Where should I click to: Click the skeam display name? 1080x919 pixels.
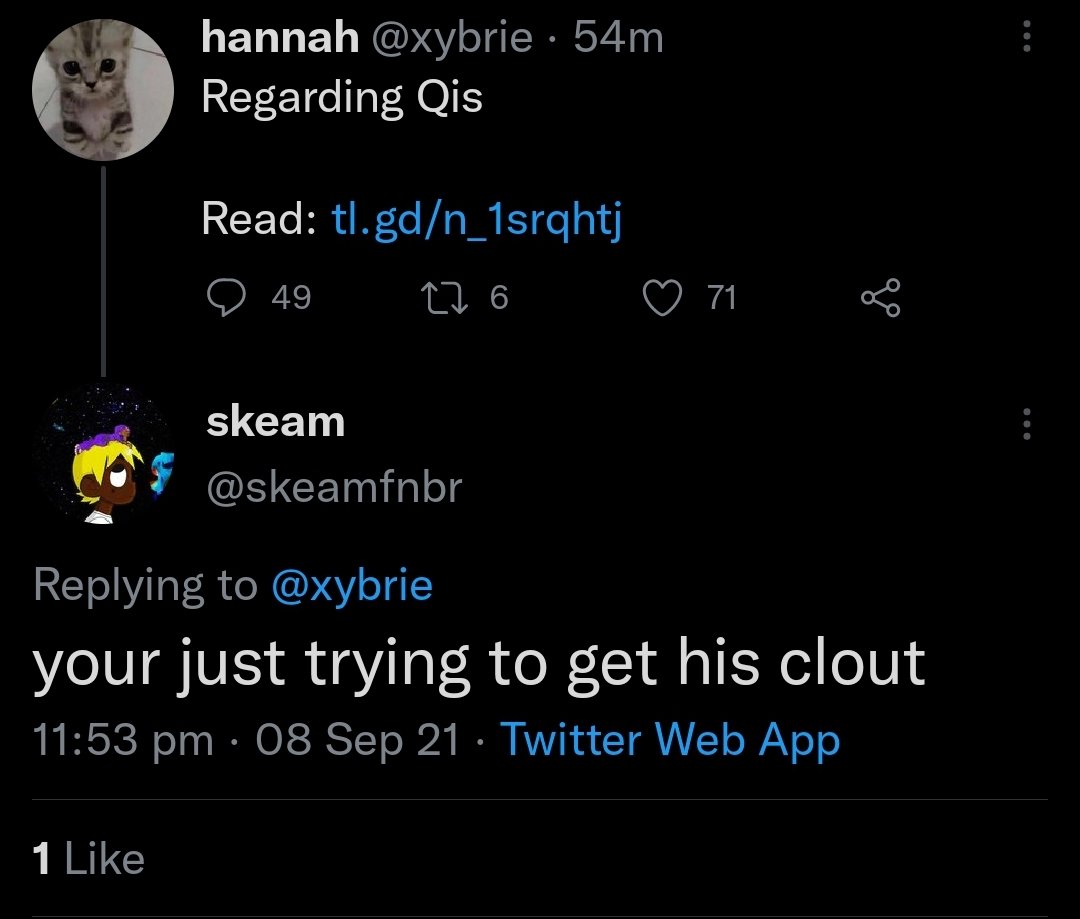click(275, 421)
